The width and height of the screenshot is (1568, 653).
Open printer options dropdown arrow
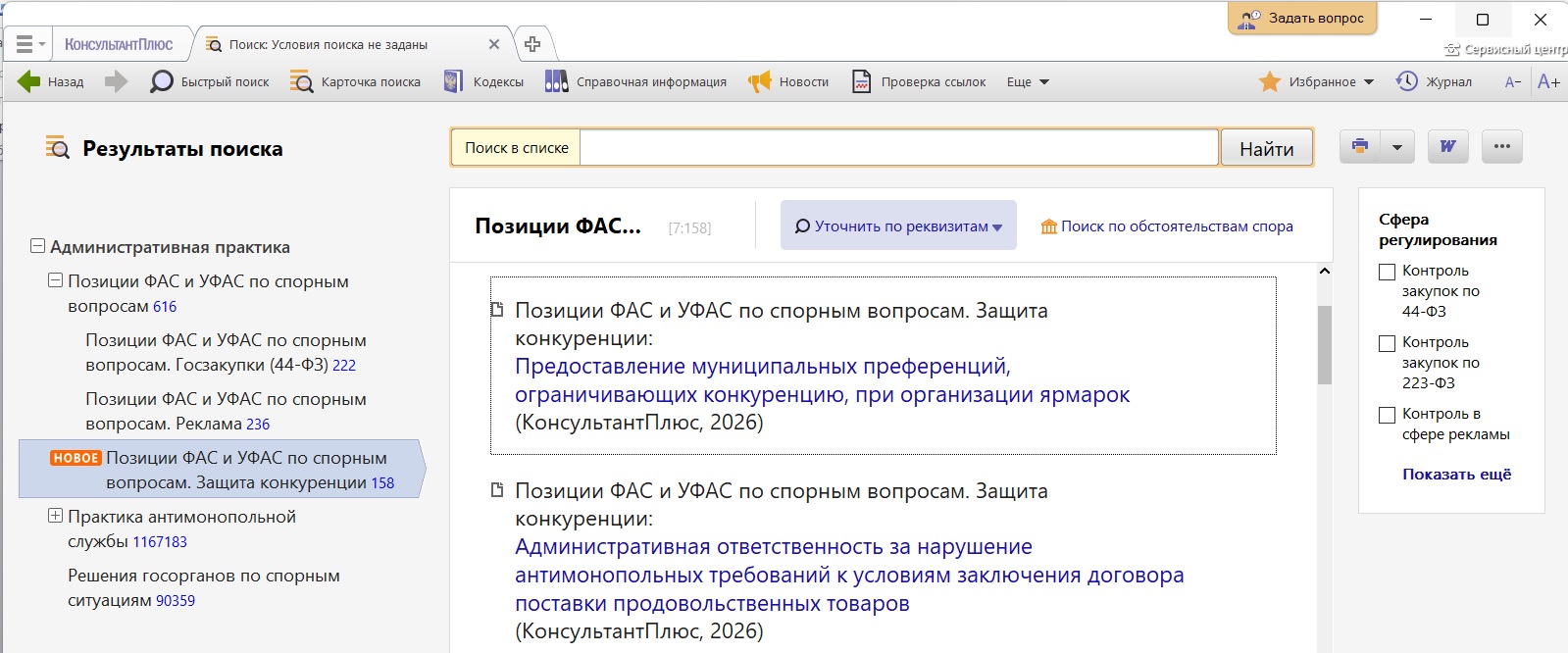tap(1396, 146)
